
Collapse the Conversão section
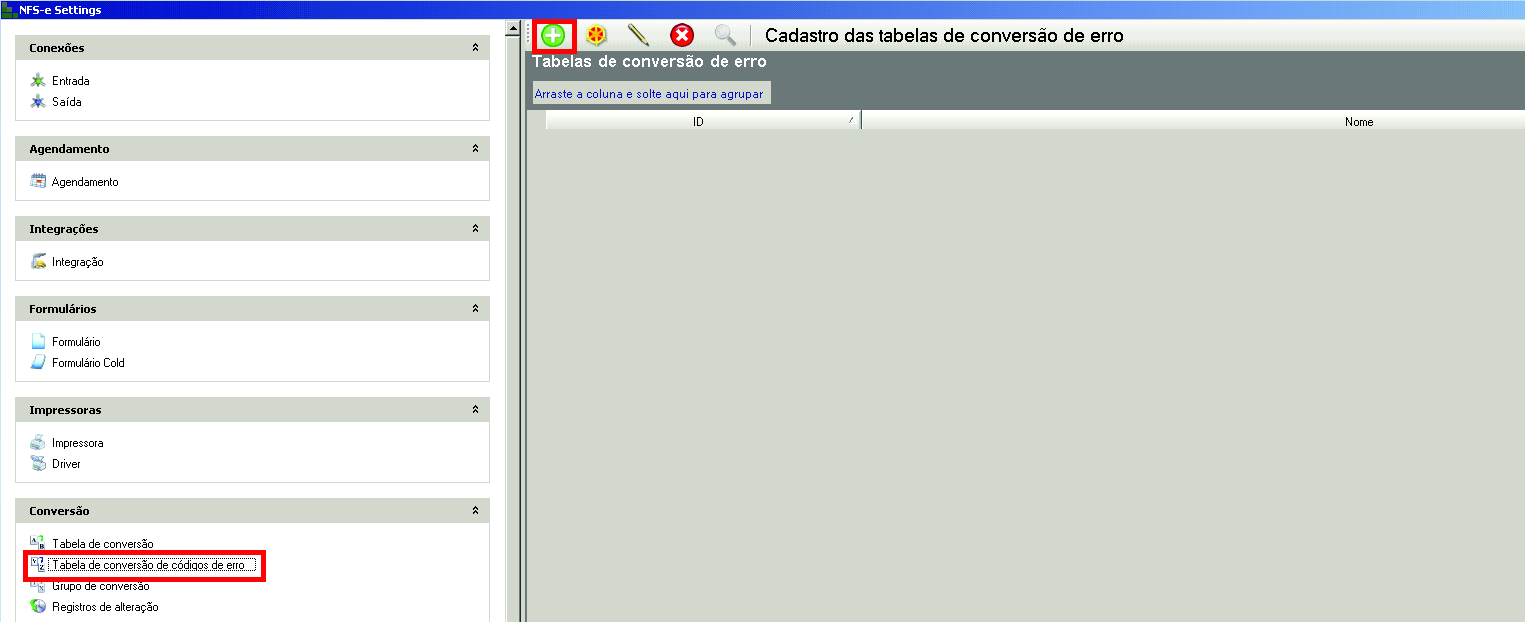point(475,511)
